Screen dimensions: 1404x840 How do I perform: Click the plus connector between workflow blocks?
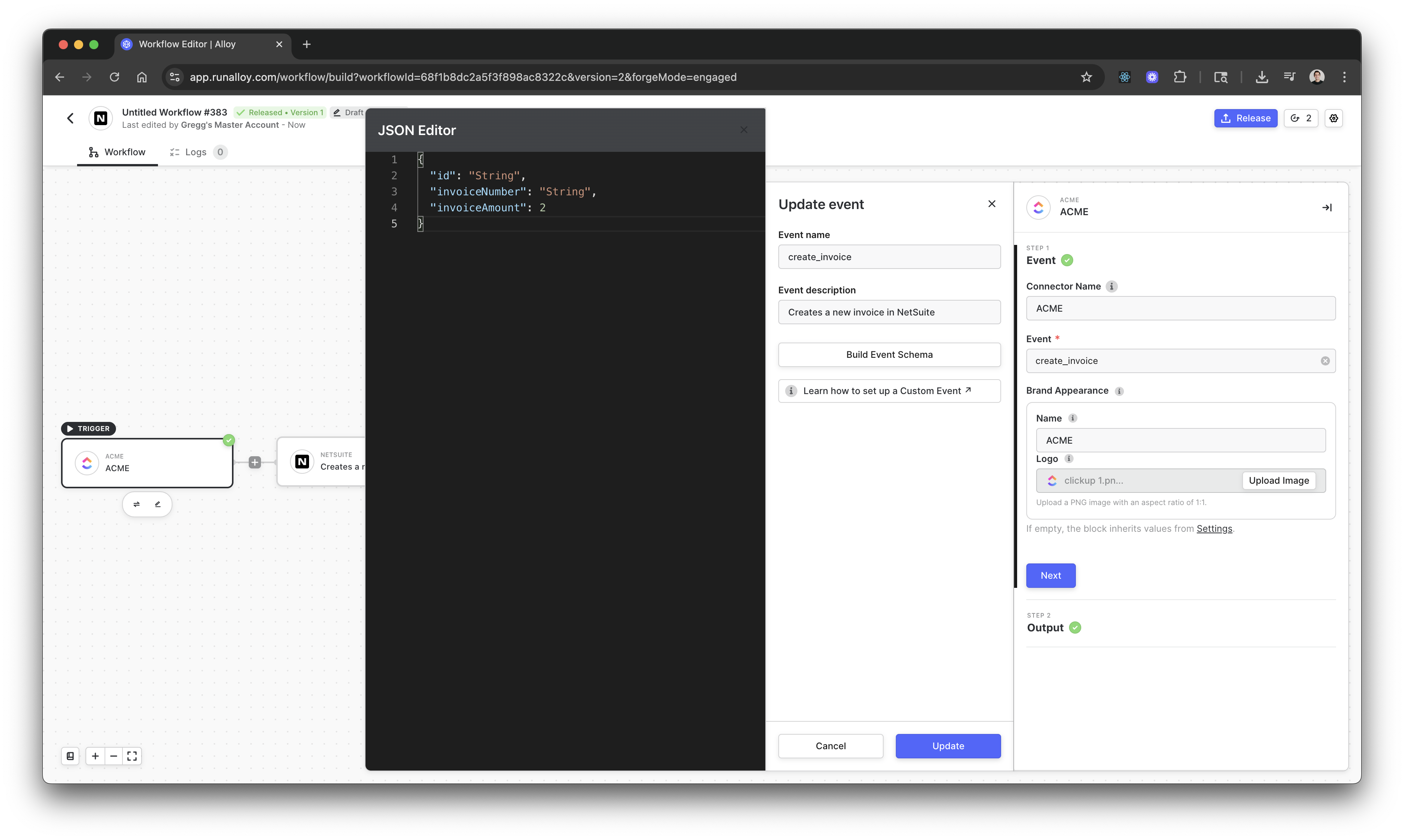pyautogui.click(x=255, y=462)
